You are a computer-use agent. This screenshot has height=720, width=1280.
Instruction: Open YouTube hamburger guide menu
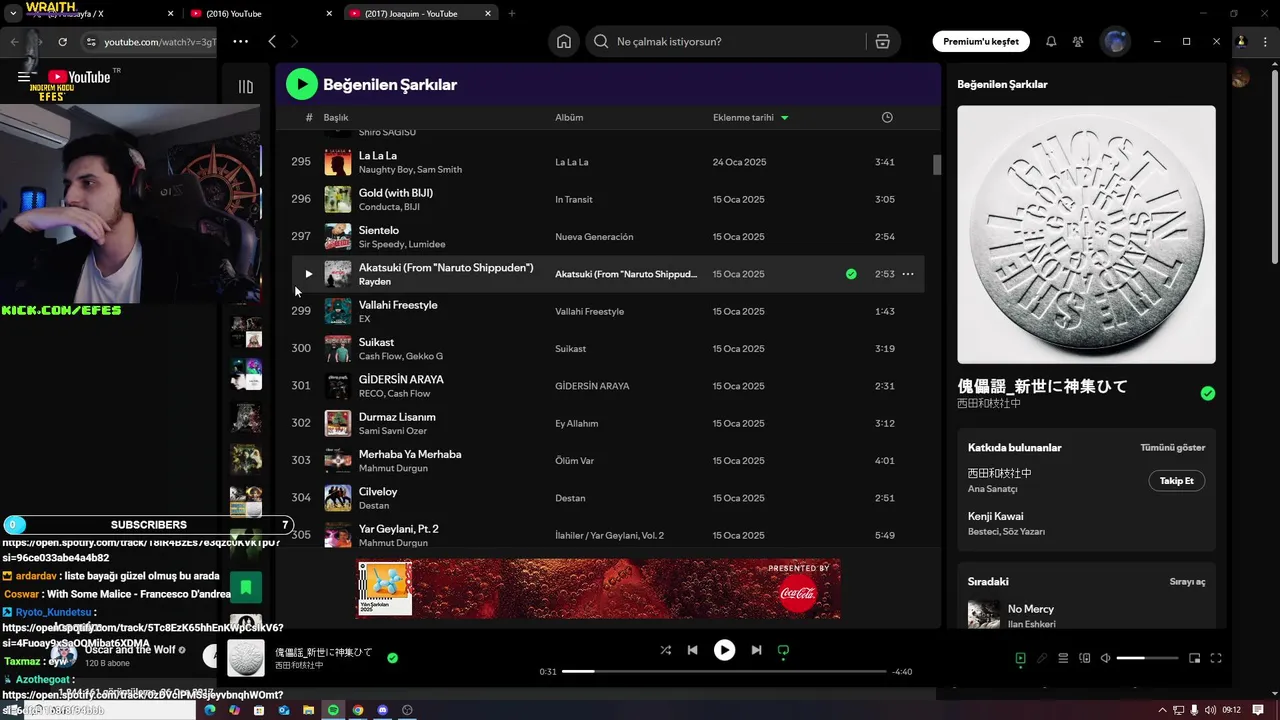24,77
